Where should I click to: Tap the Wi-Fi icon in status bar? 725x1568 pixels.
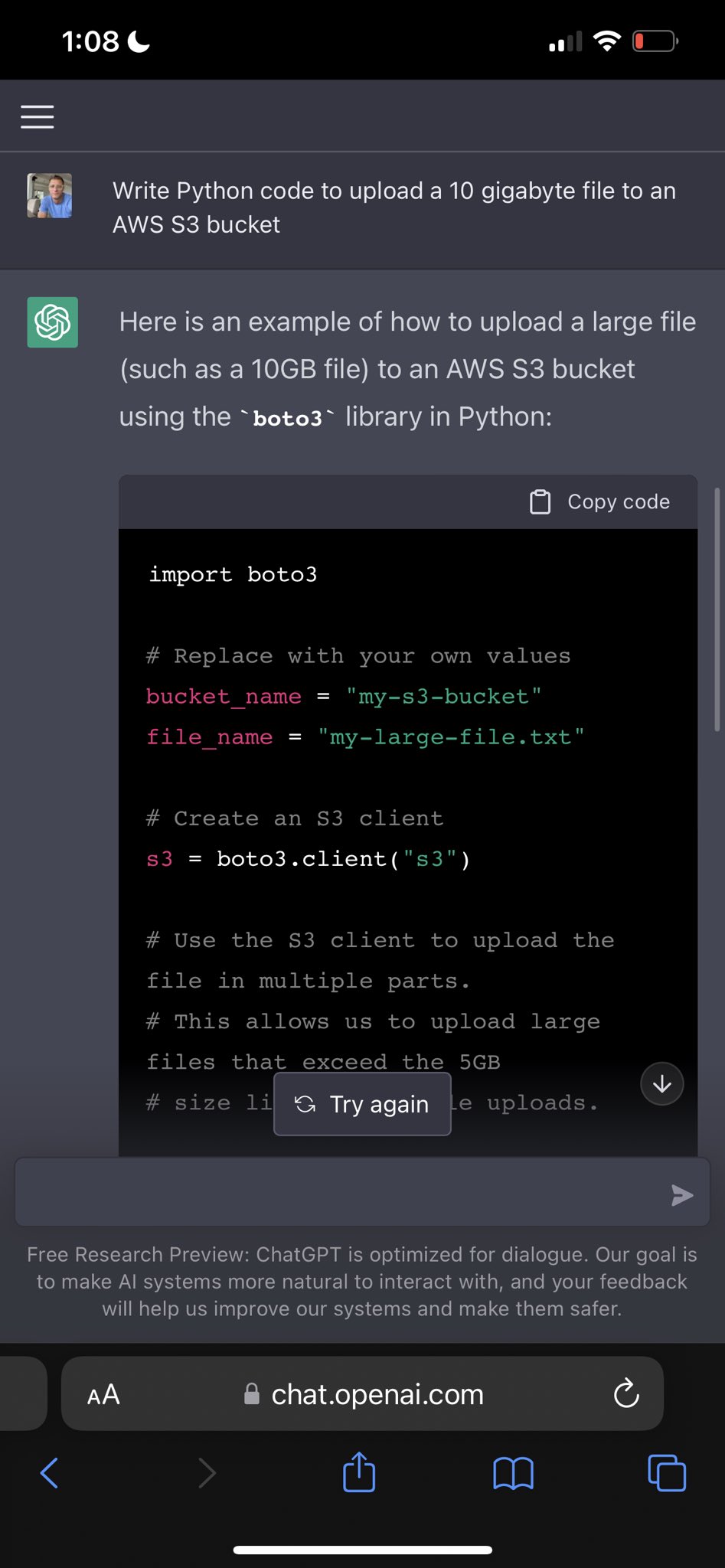(x=607, y=41)
